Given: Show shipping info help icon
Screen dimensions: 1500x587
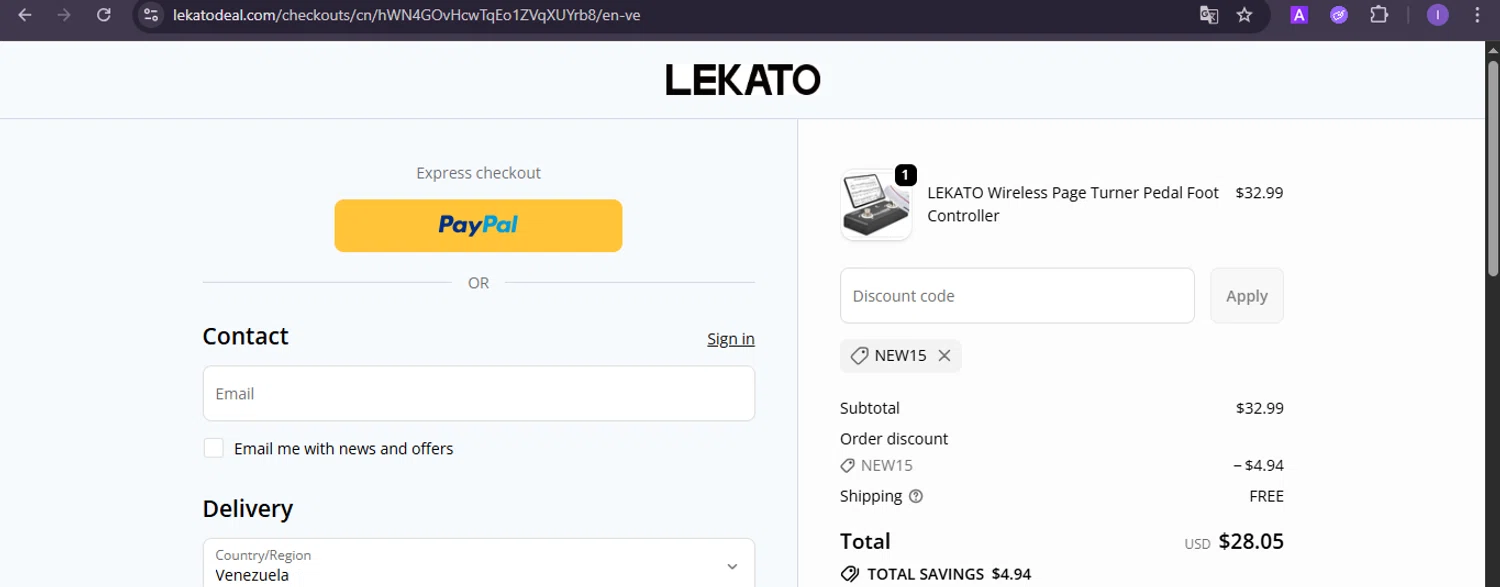Looking at the screenshot, I should [916, 496].
